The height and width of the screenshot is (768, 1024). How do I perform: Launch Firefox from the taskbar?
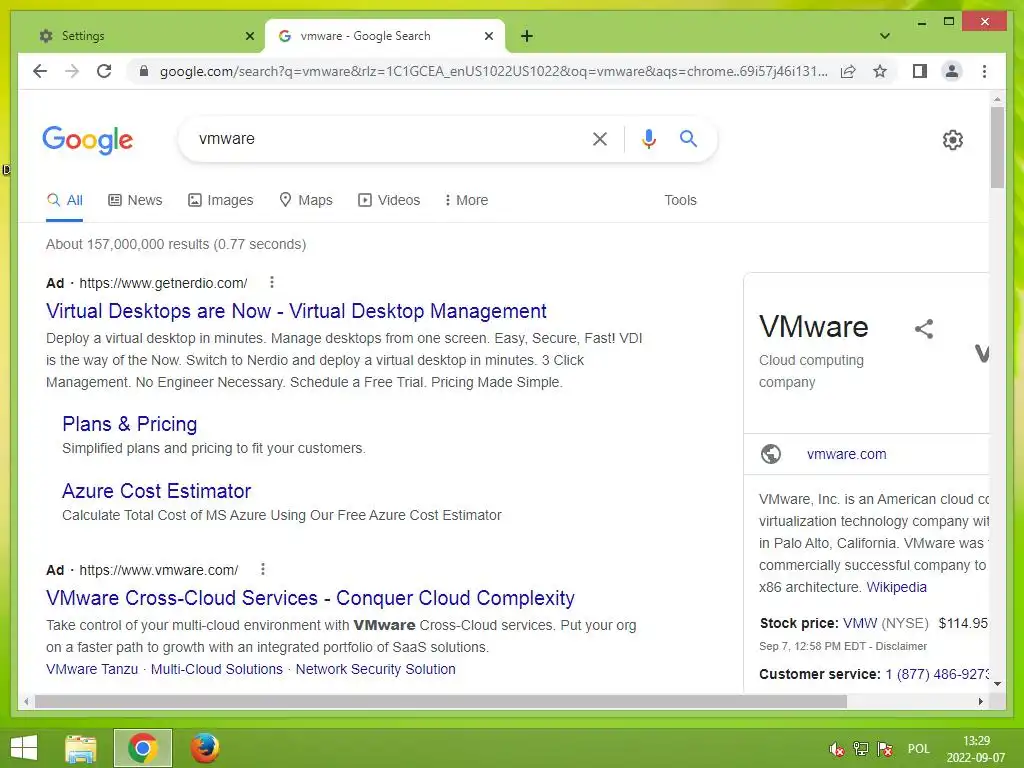click(x=204, y=748)
